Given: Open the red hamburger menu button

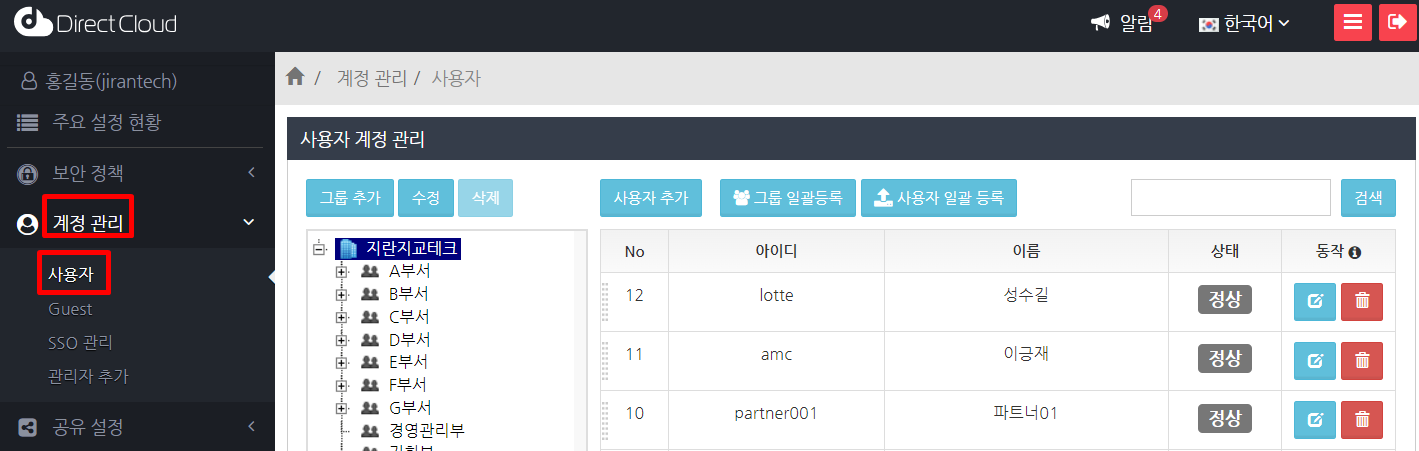Looking at the screenshot, I should pyautogui.click(x=1353, y=22).
